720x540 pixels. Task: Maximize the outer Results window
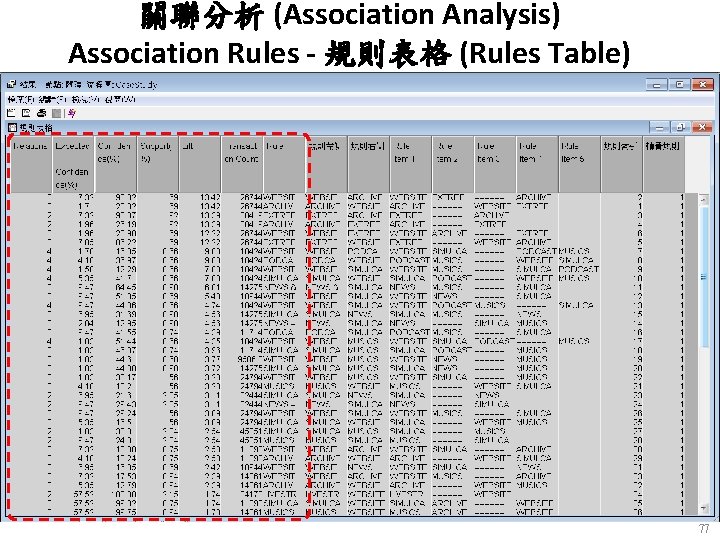pos(680,84)
